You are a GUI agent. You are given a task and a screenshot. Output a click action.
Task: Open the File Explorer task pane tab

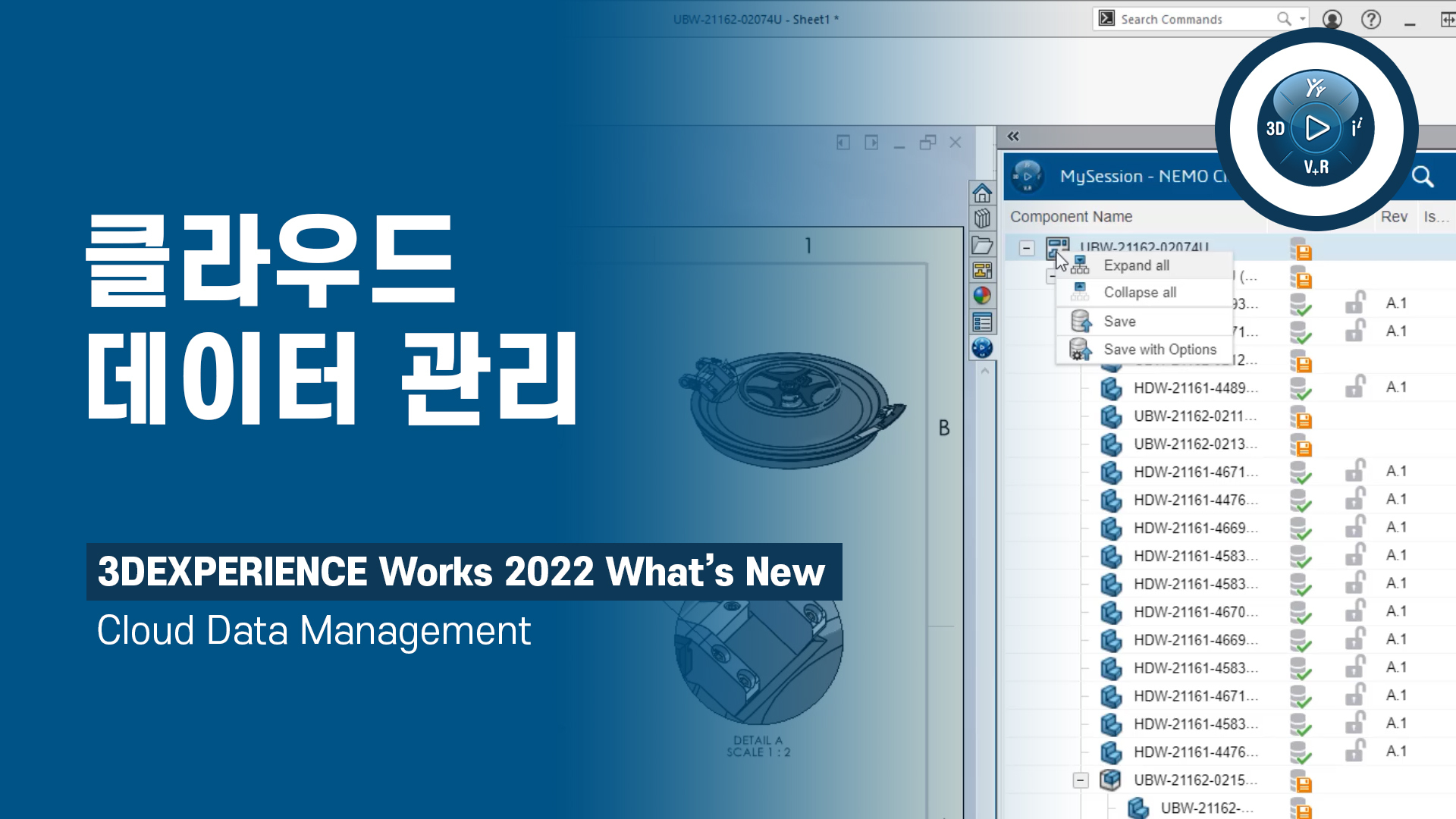click(982, 245)
